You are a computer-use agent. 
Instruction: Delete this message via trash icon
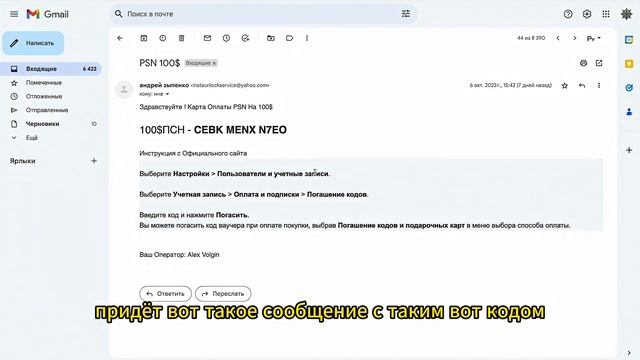[x=181, y=38]
